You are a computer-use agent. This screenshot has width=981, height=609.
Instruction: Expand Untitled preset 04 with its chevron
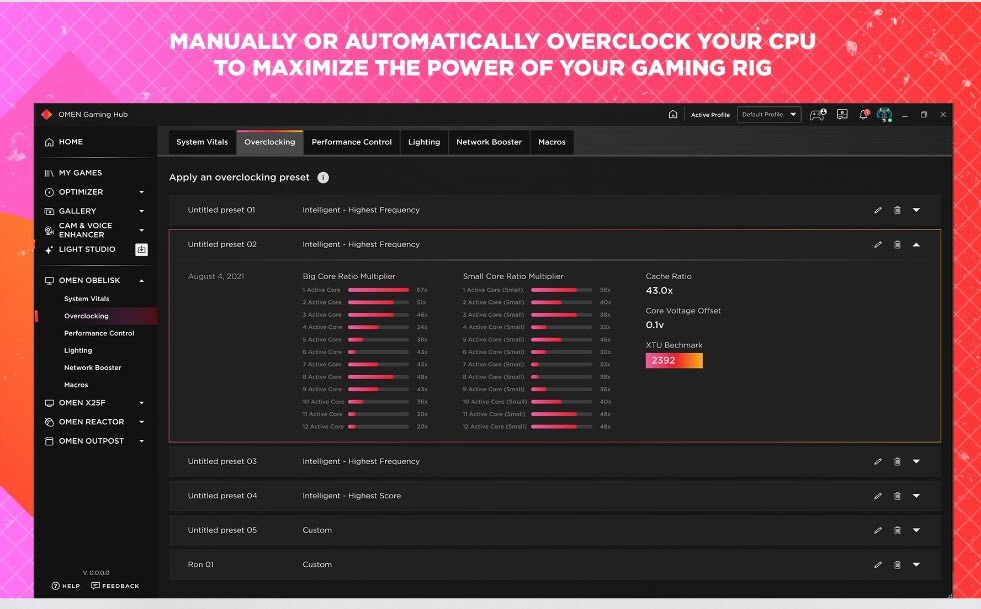coord(916,496)
